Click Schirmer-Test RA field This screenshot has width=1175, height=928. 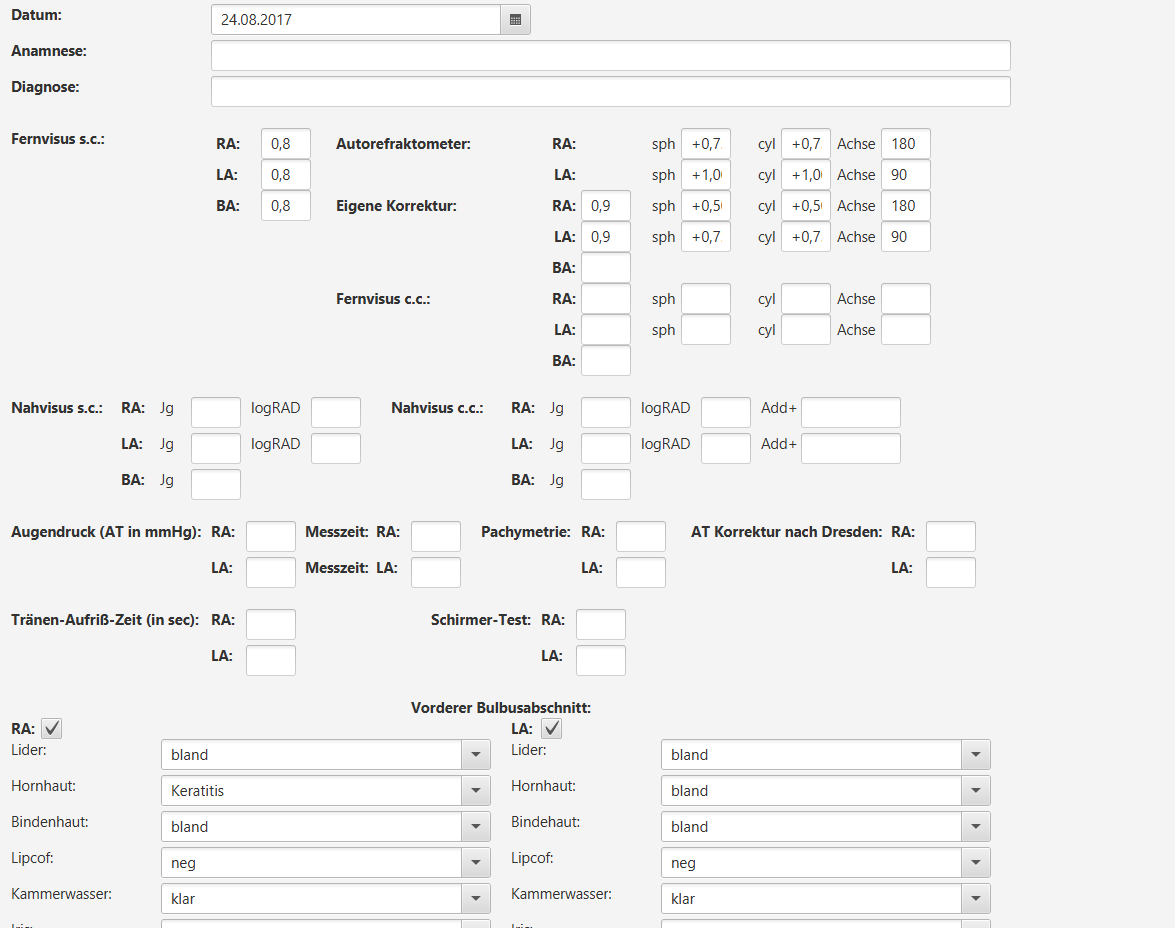[x=600, y=624]
